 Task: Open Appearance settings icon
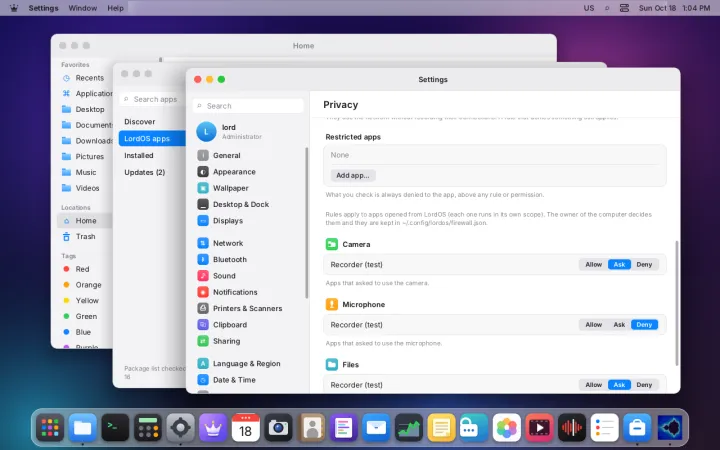202,172
